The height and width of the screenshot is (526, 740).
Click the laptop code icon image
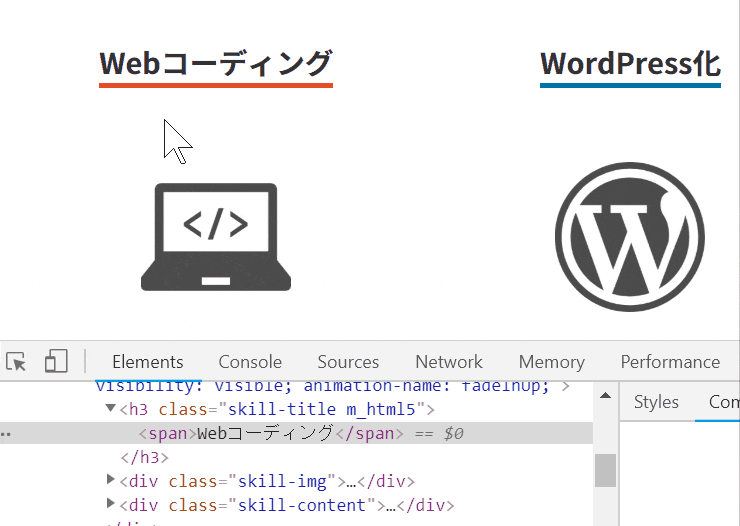click(x=216, y=237)
